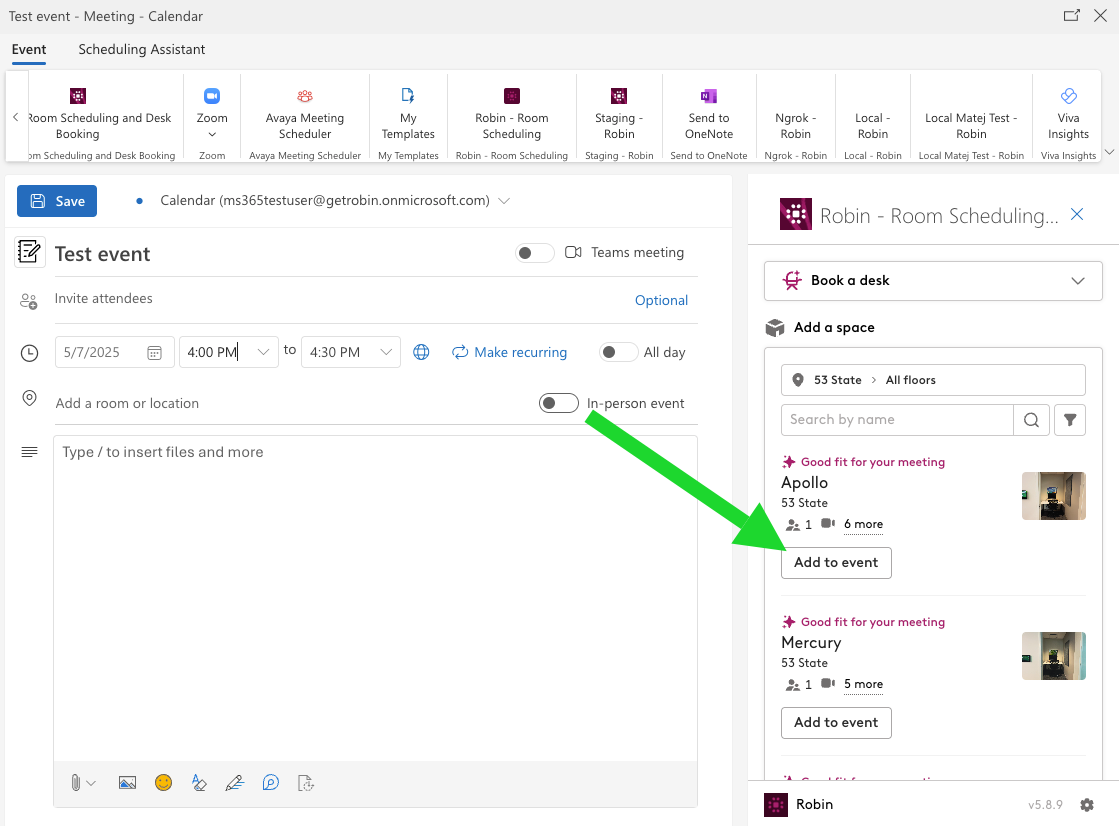Click the draw pen icon in editor toolbar
Image resolution: width=1119 pixels, height=826 pixels.
(x=235, y=783)
